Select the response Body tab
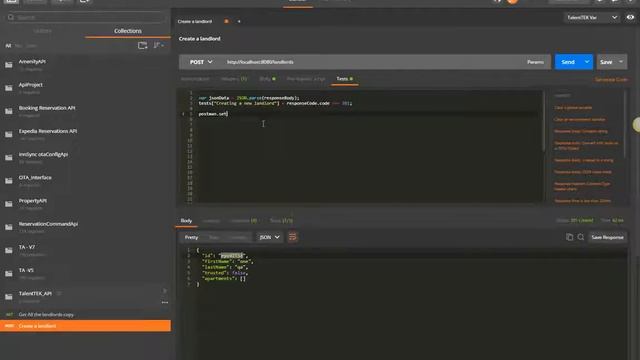Viewport: 640px width, 360px height. tap(186, 221)
